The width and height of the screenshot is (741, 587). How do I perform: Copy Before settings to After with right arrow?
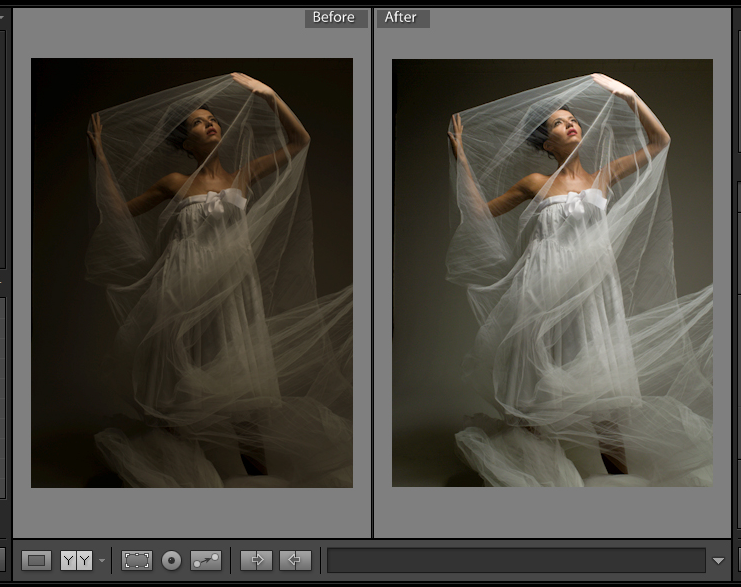[256, 560]
